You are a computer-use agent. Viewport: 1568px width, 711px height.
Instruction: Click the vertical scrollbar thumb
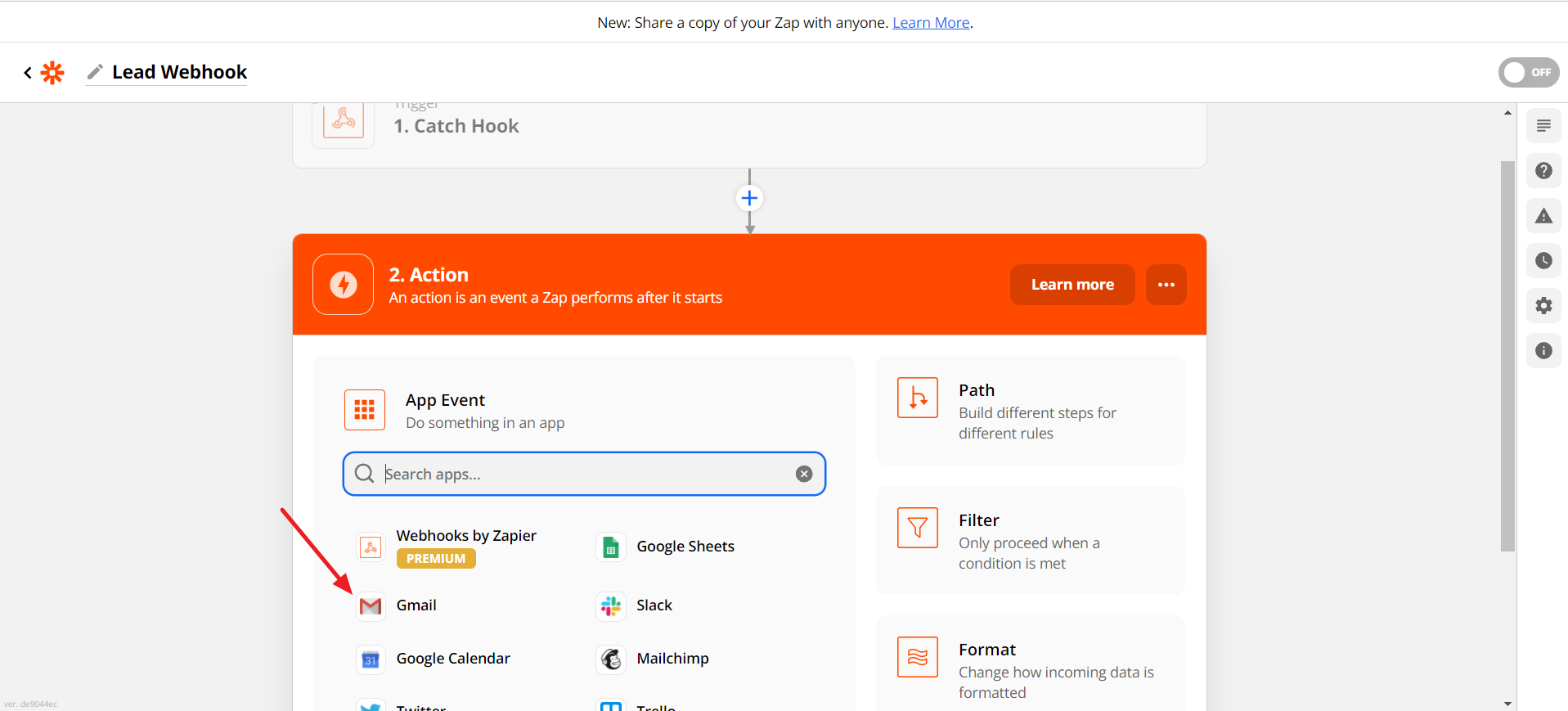pos(1507,356)
